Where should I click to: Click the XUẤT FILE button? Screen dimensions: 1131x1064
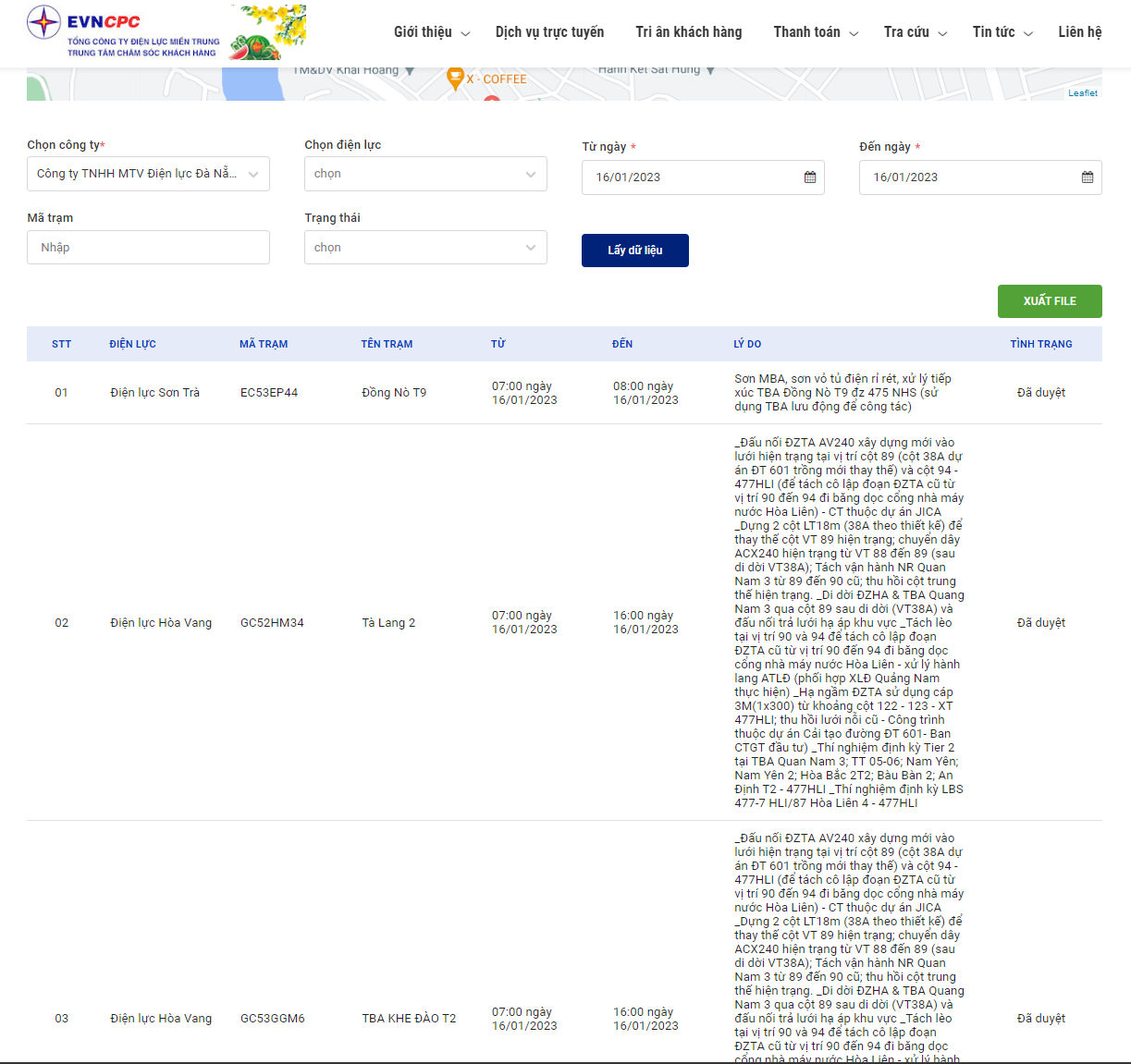point(1050,301)
